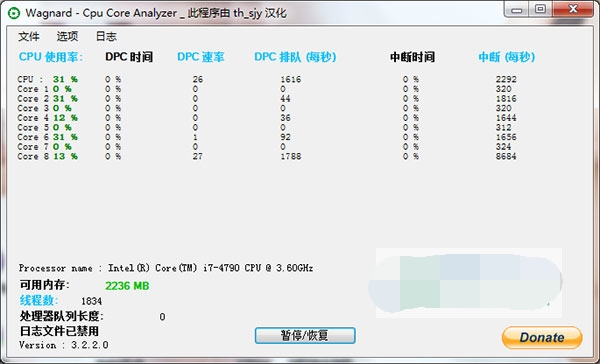Image resolution: width=600 pixels, height=364 pixels.
Task: Click DPC rate value 26
Action: click(198, 79)
